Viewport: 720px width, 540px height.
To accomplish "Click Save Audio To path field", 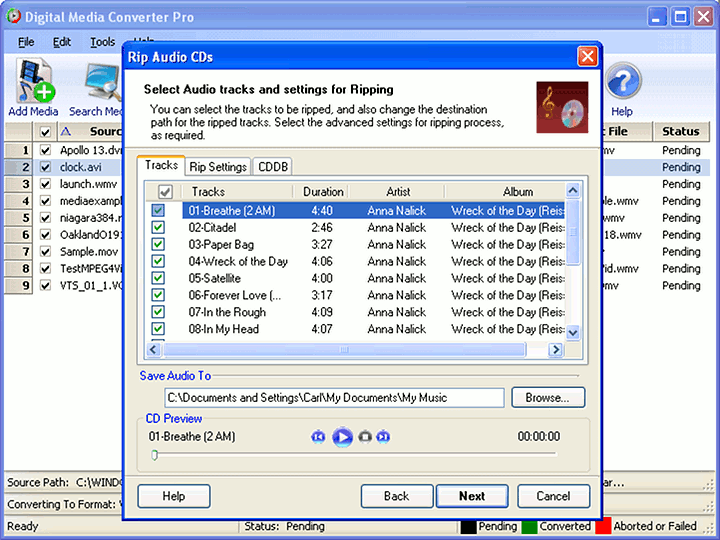I will [x=334, y=398].
